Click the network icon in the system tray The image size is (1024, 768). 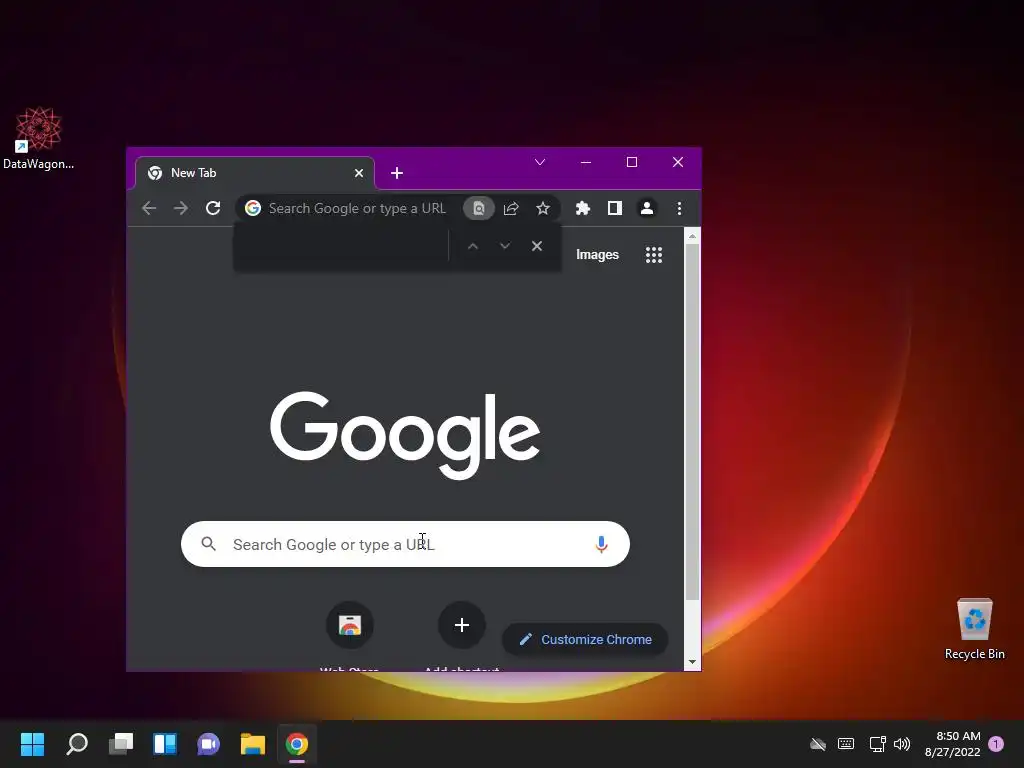[x=877, y=744]
